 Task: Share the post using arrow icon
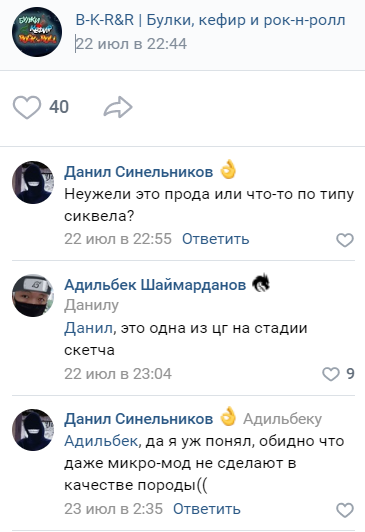click(x=118, y=107)
